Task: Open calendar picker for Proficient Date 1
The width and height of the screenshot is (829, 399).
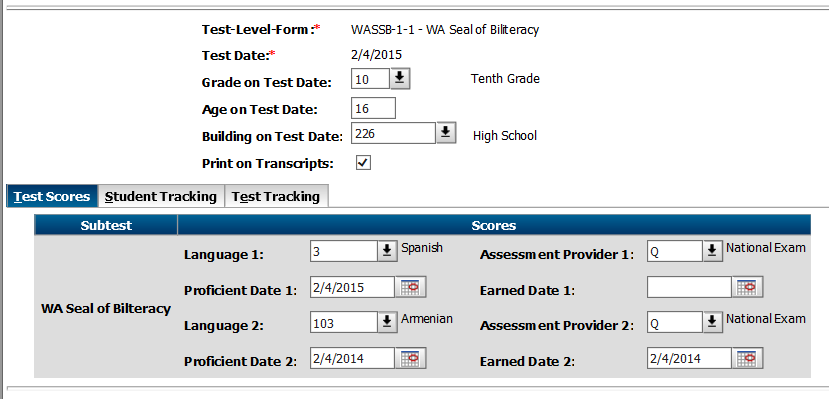Action: pos(410,287)
